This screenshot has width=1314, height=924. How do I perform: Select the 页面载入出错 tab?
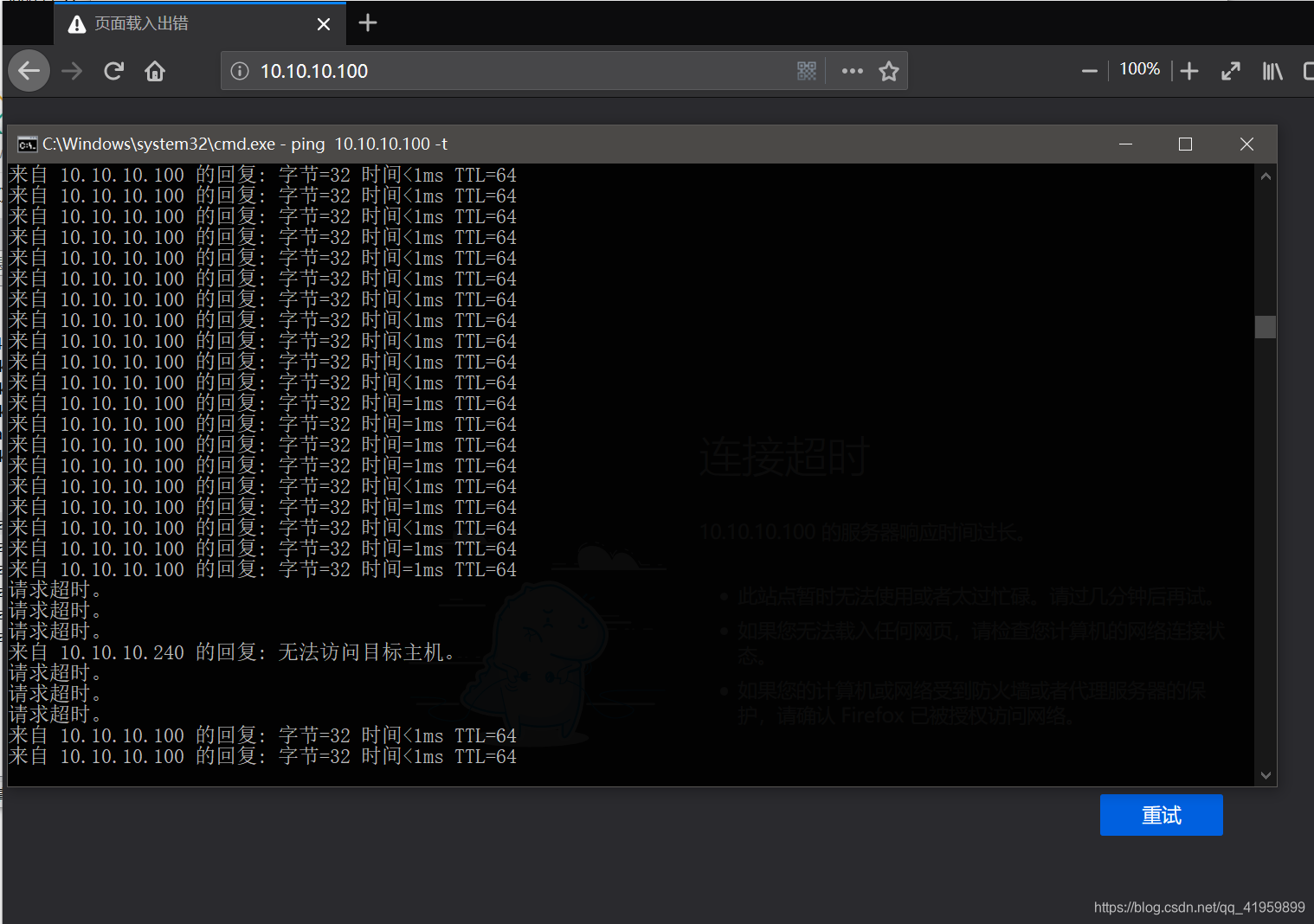200,24
